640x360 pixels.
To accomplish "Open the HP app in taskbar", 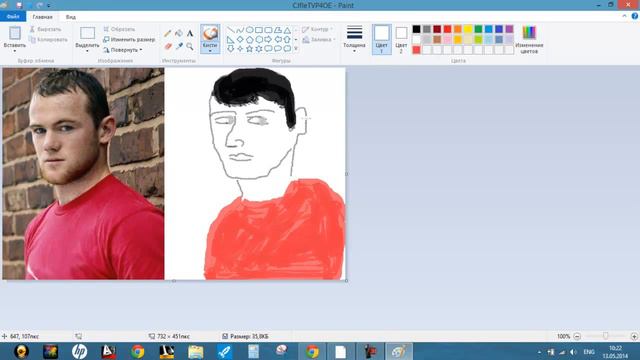I will [x=79, y=351].
